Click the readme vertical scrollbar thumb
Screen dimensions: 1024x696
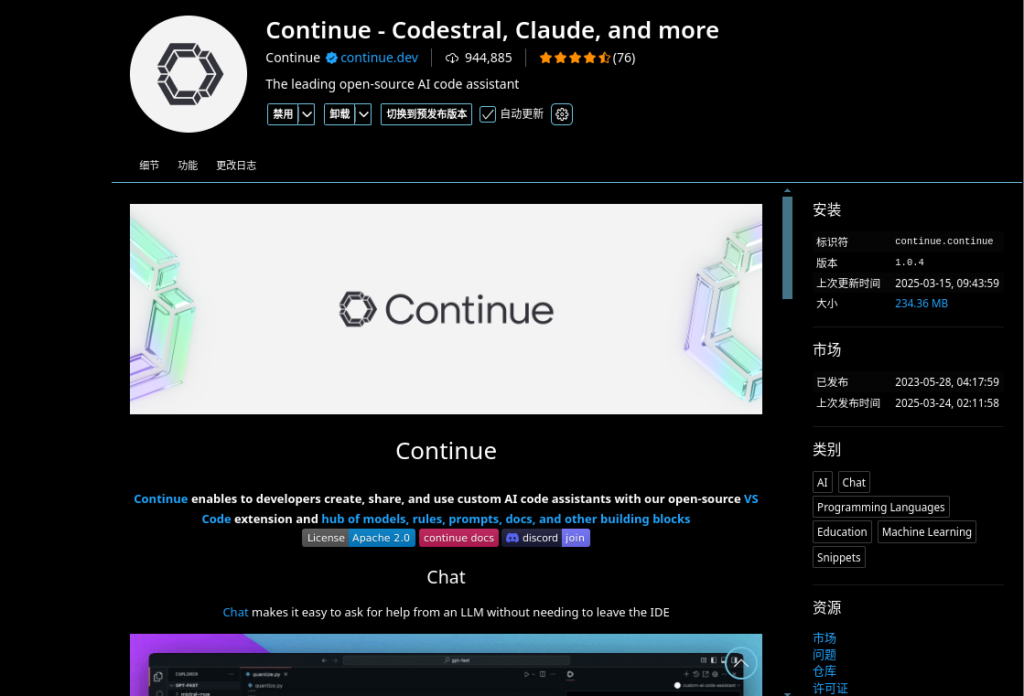[787, 247]
